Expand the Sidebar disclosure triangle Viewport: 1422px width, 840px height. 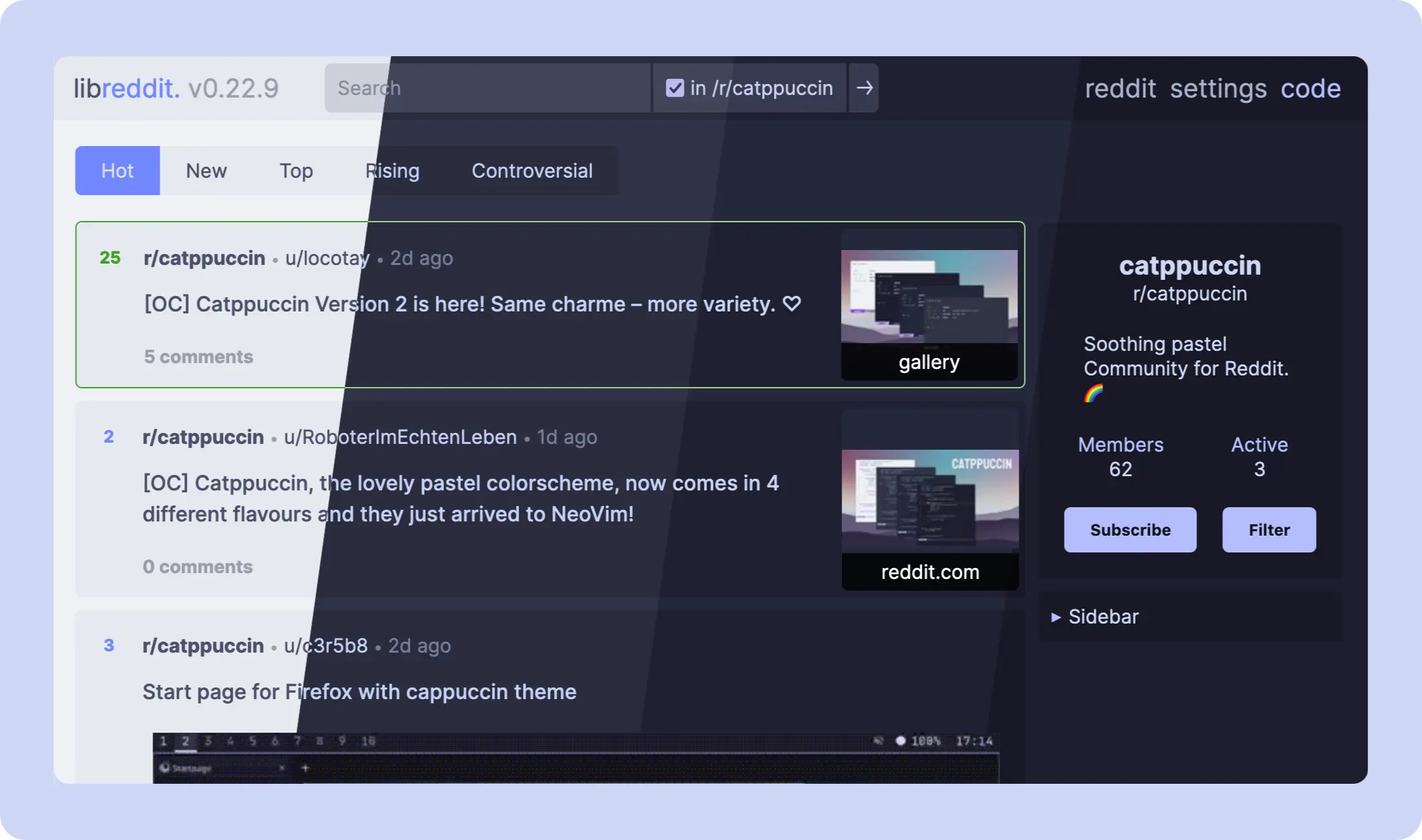(1056, 617)
